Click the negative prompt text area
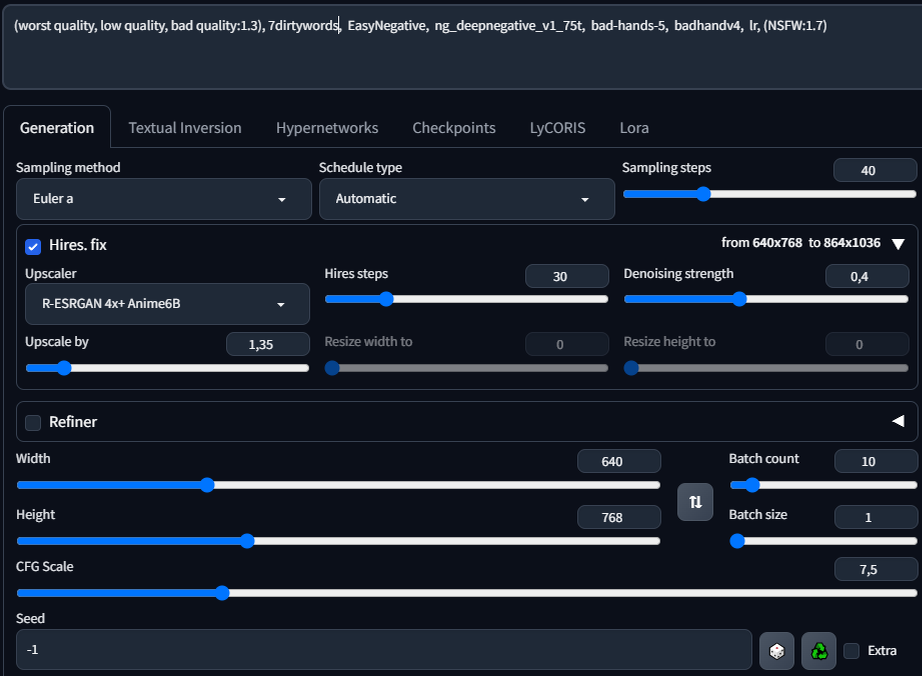Image resolution: width=922 pixels, height=676 pixels. (x=462, y=49)
